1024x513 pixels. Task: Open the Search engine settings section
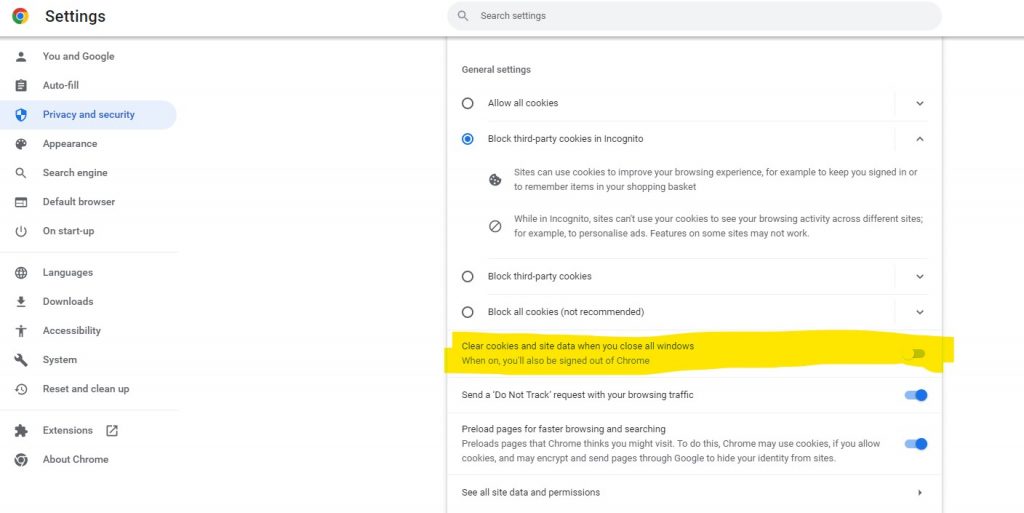point(75,173)
